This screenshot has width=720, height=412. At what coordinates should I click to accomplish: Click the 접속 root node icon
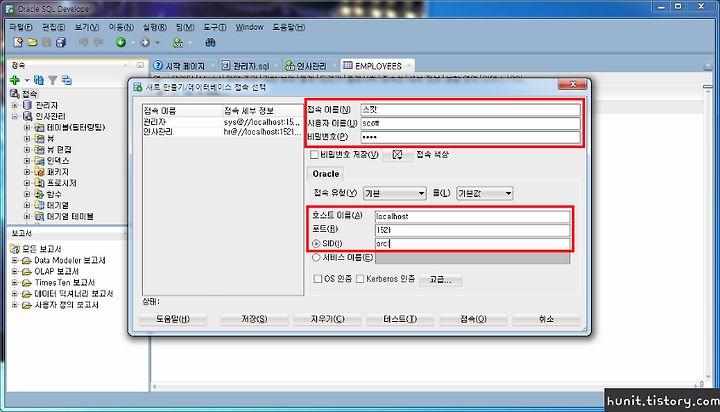tap(15, 94)
